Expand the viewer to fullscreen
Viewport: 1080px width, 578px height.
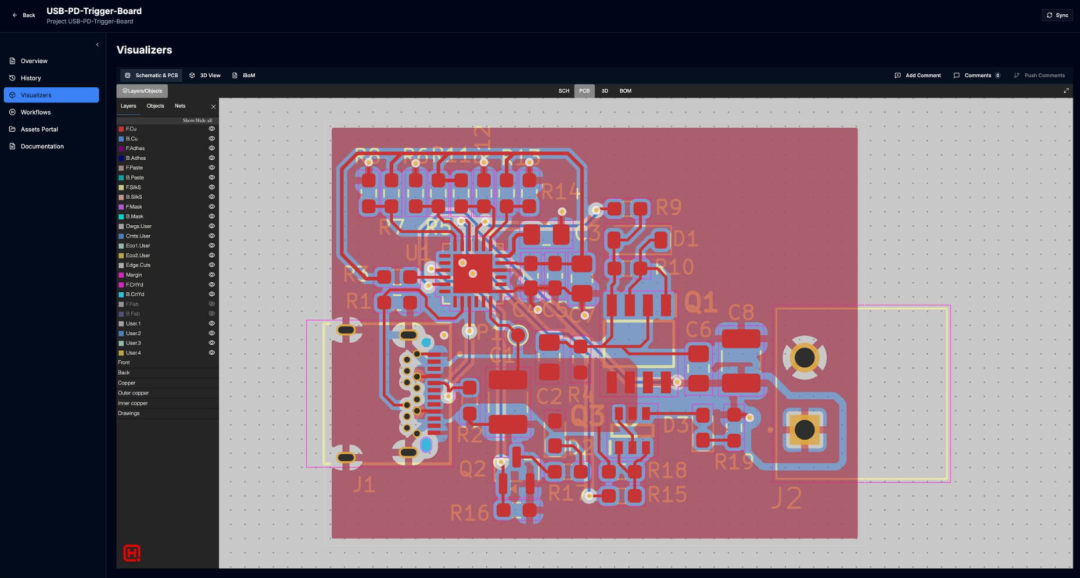coord(1066,90)
